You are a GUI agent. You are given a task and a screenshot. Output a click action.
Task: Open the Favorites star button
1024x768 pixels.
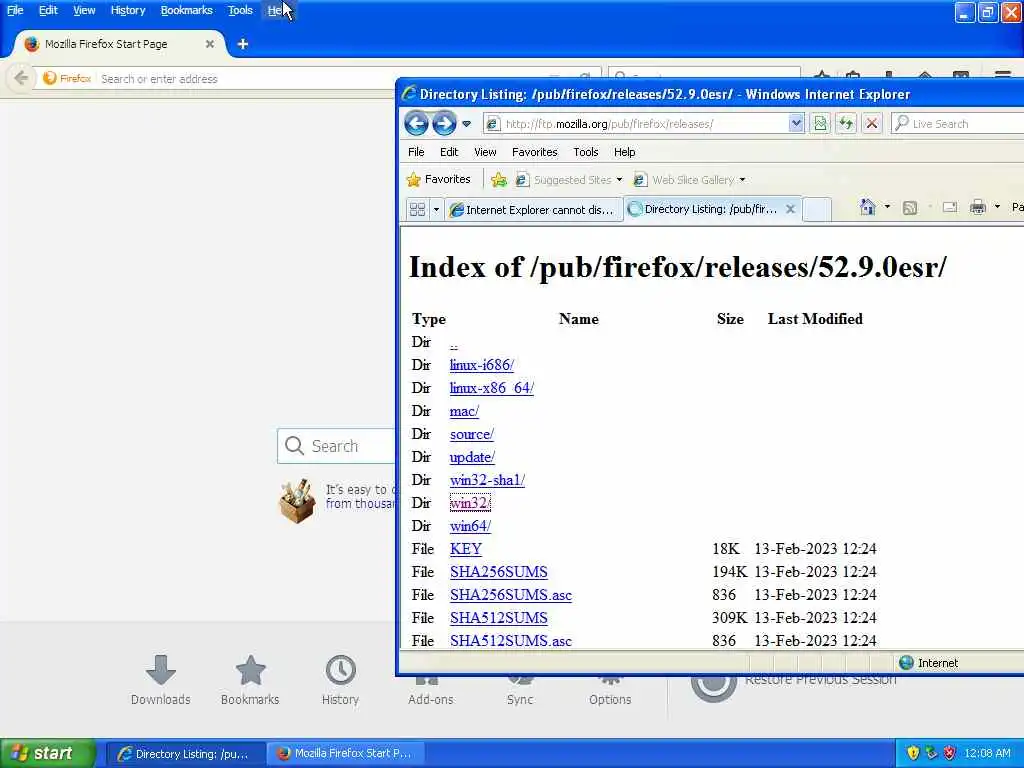(438, 179)
